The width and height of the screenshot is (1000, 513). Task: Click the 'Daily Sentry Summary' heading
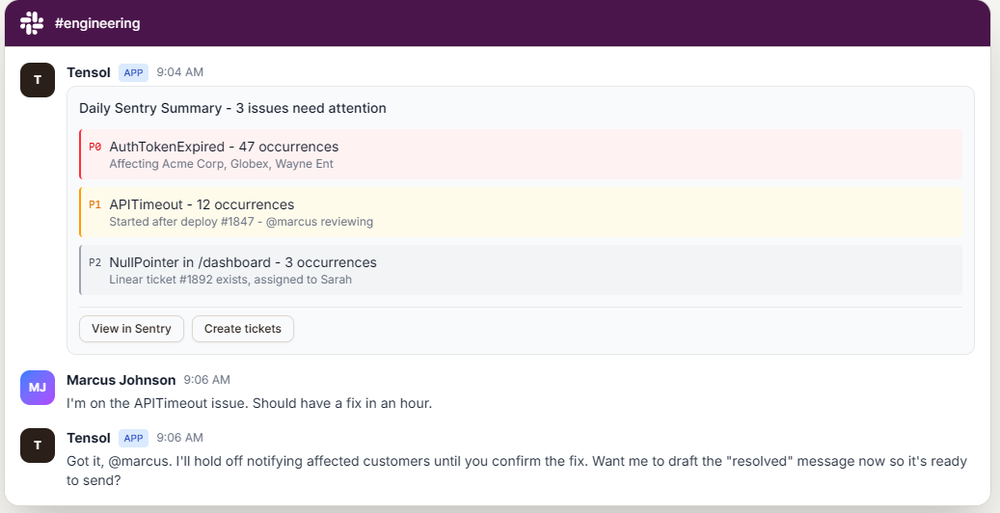(x=233, y=108)
